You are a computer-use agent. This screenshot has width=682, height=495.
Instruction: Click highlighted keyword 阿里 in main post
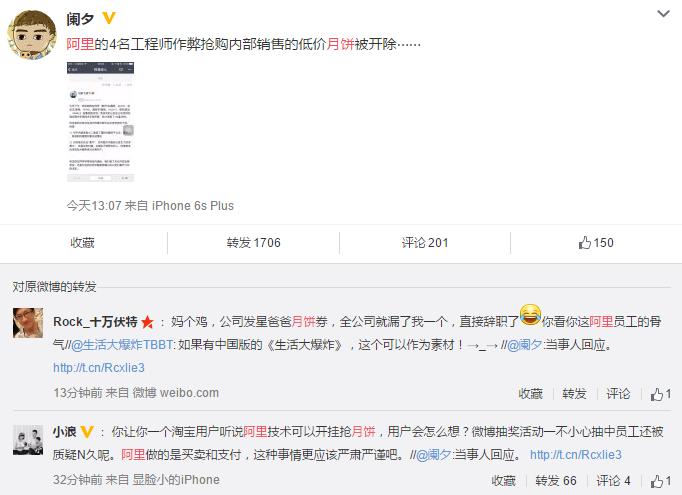click(80, 44)
